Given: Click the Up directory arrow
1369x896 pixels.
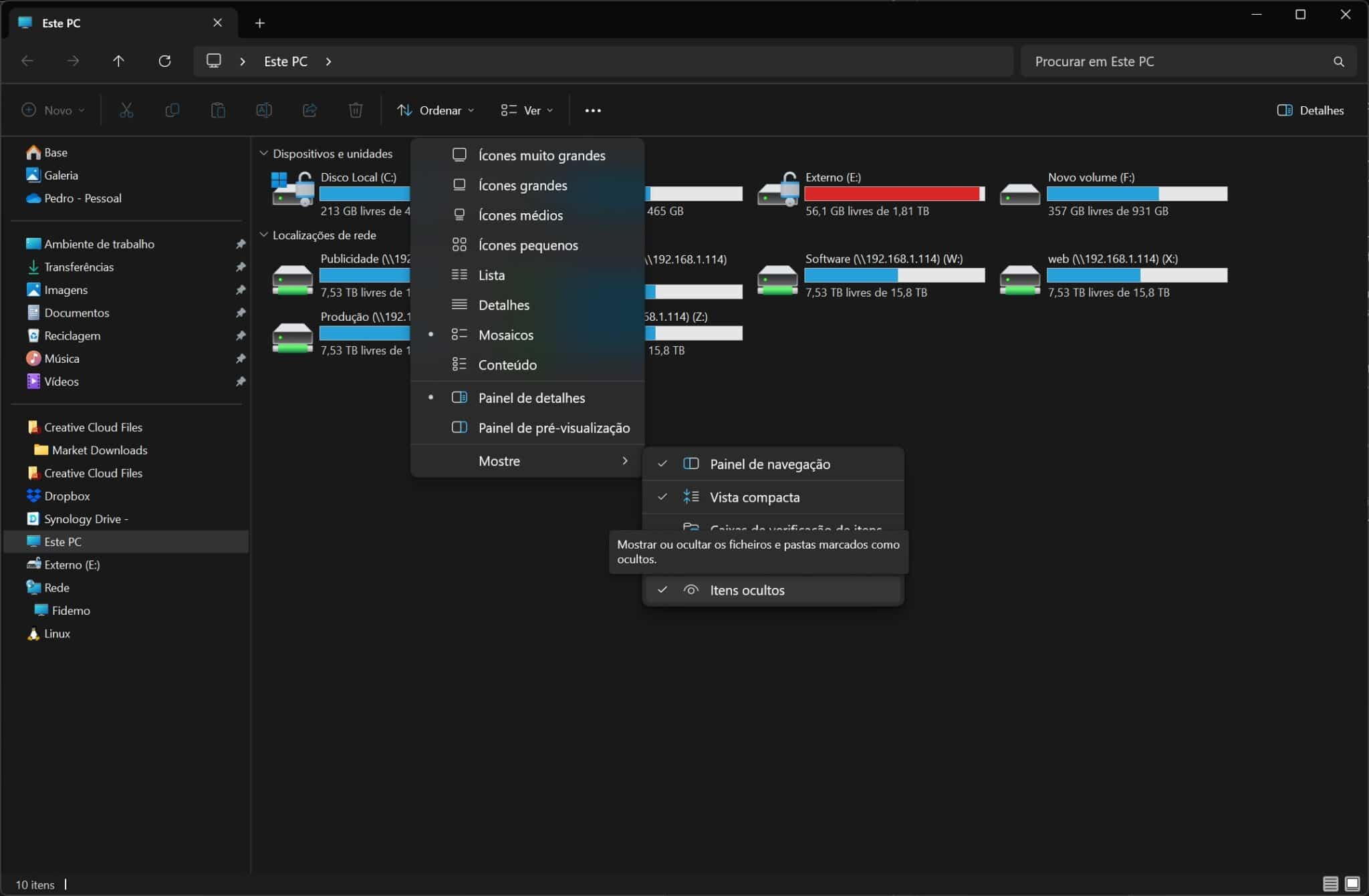Looking at the screenshot, I should click(118, 61).
